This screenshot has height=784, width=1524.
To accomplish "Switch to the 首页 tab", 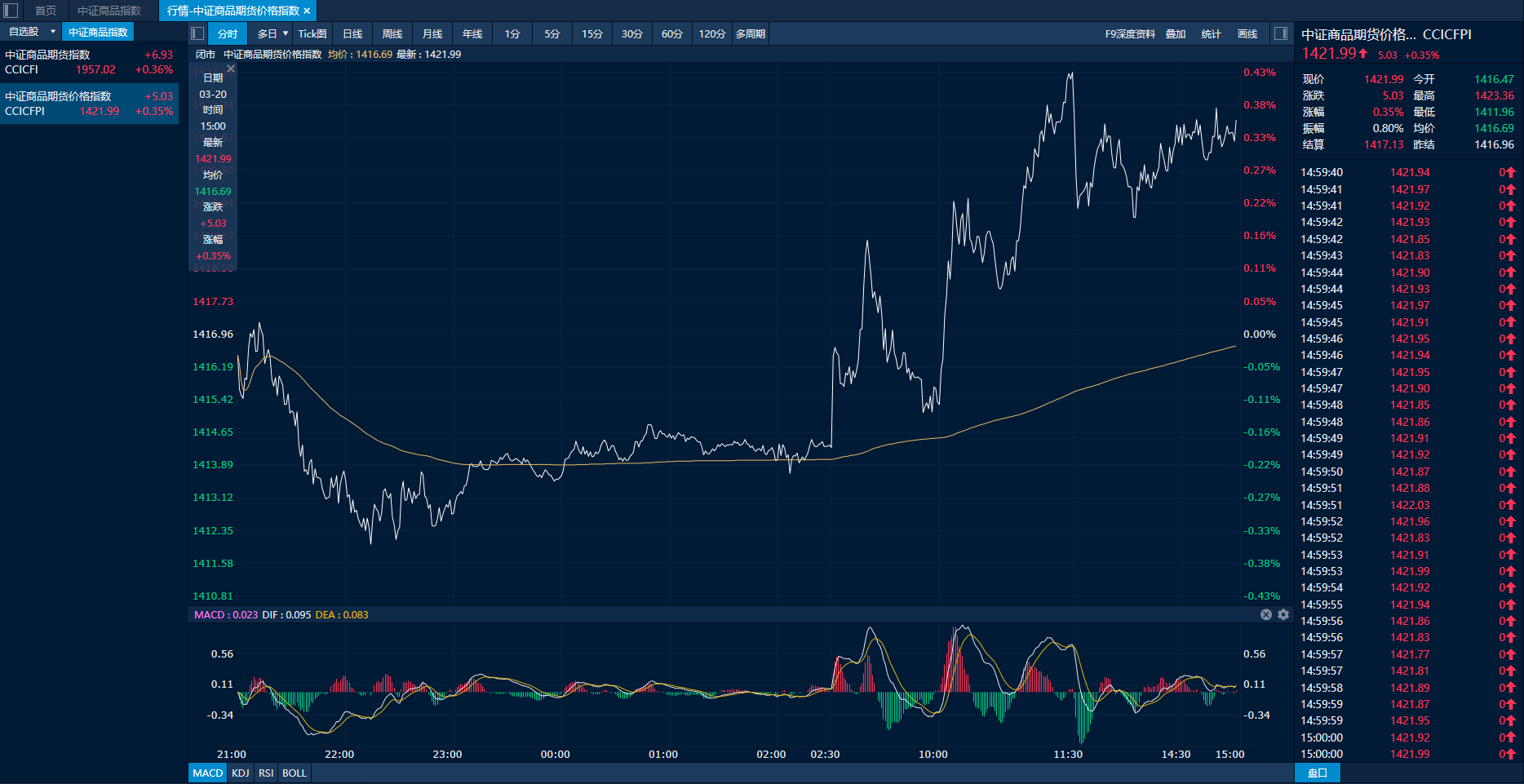I will pyautogui.click(x=46, y=11).
